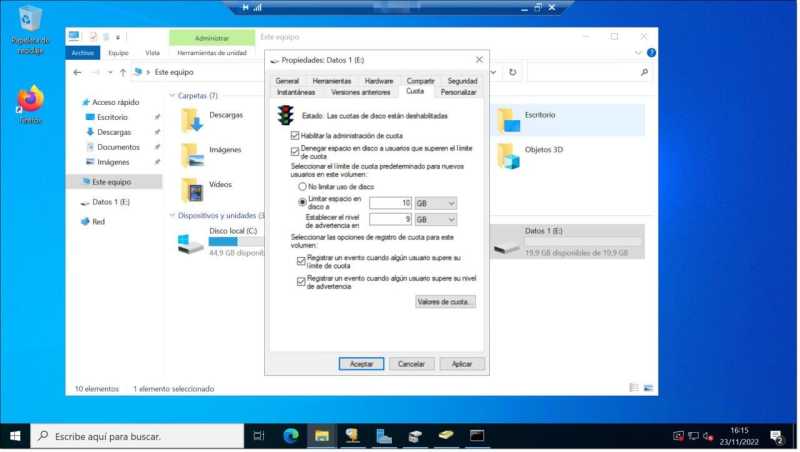Click the Explorer help question mark icon

click(x=651, y=53)
